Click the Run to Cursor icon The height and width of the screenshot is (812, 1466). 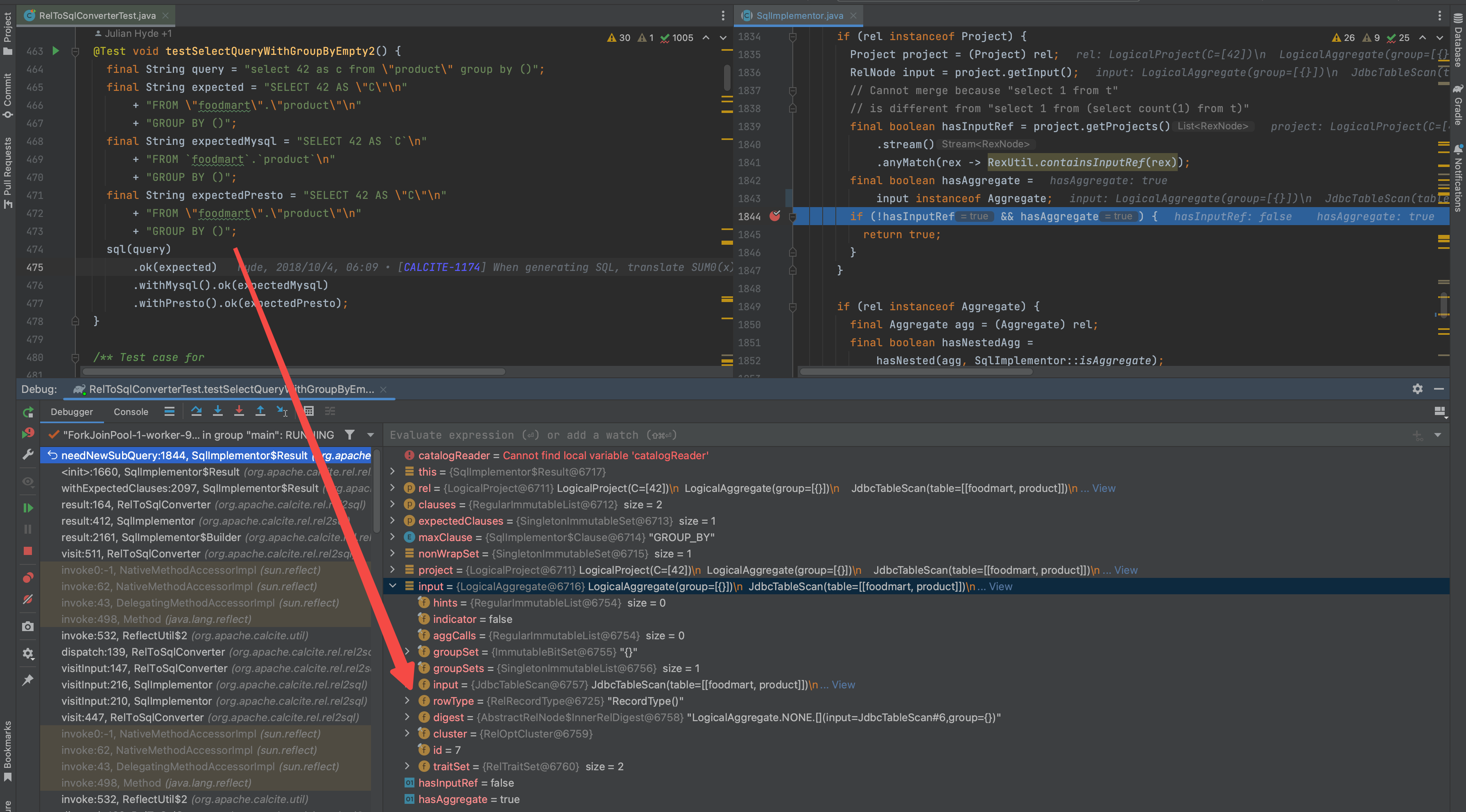pos(282,411)
